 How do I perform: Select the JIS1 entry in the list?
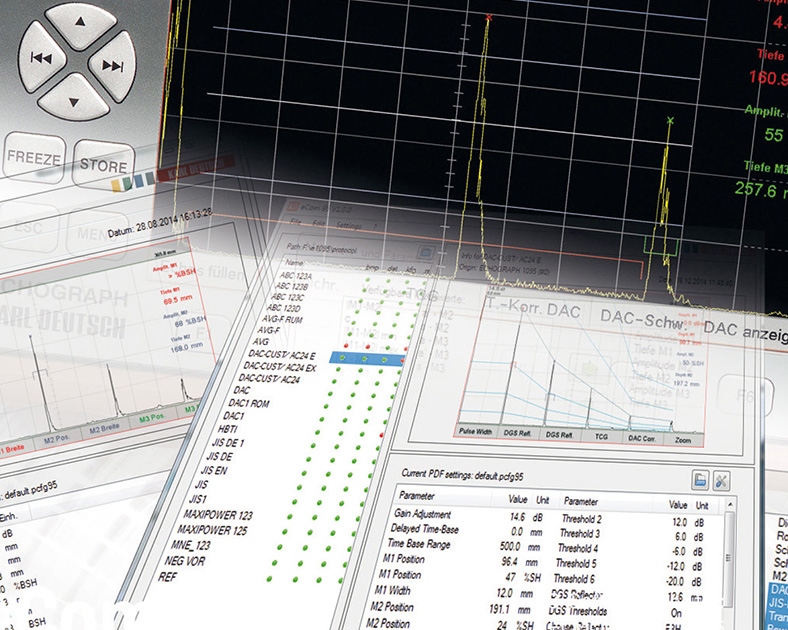(x=198, y=499)
